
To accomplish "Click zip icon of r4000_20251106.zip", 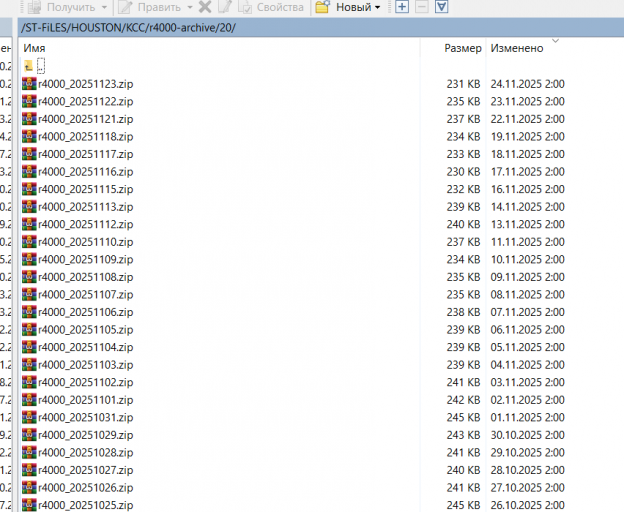I will tap(29, 312).
